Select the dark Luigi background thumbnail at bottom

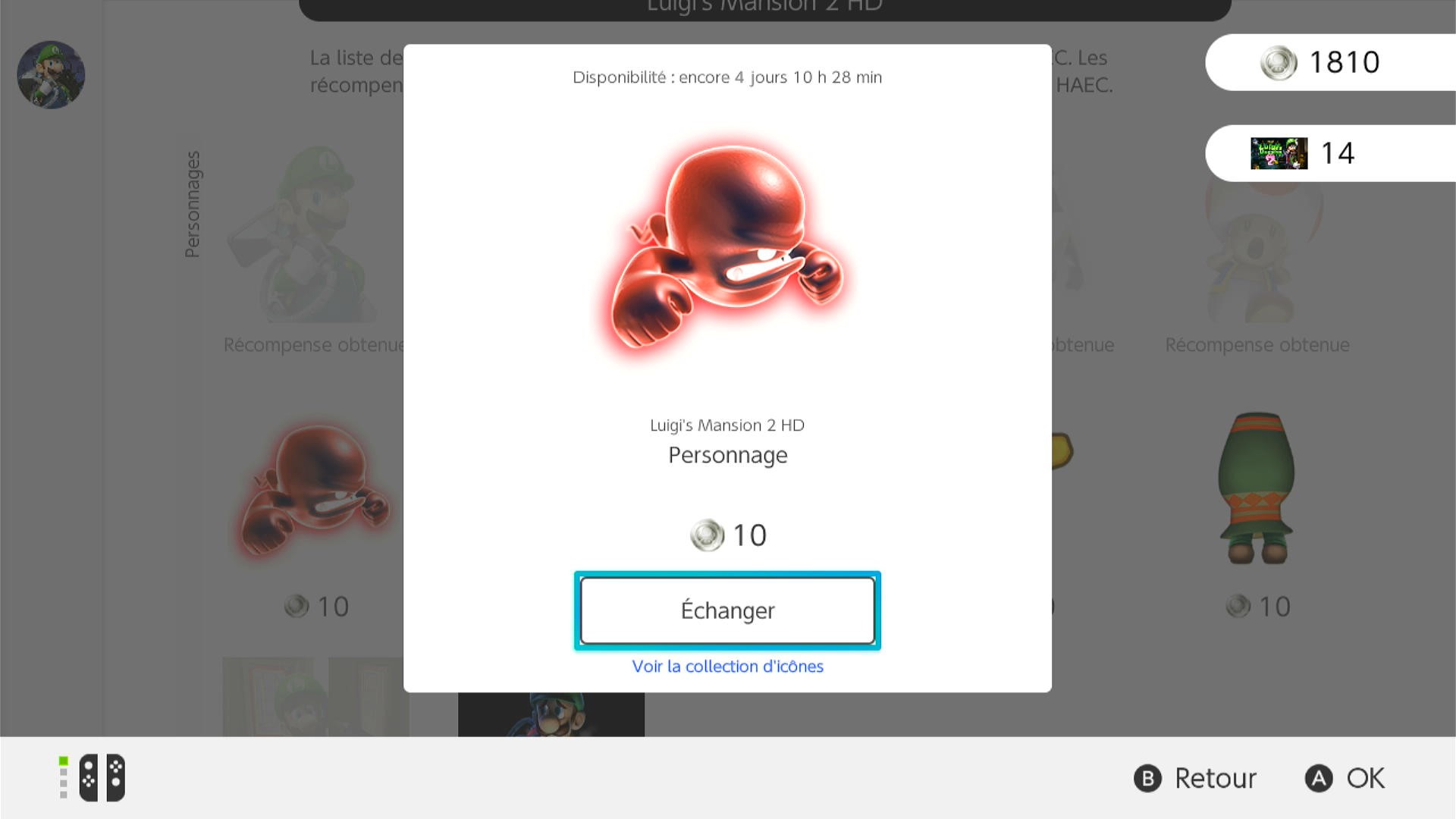click(x=551, y=714)
